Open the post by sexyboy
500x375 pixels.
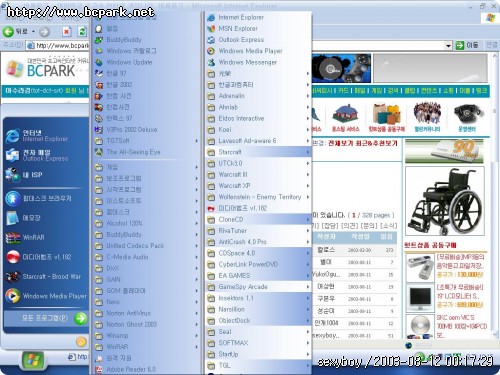326,335
